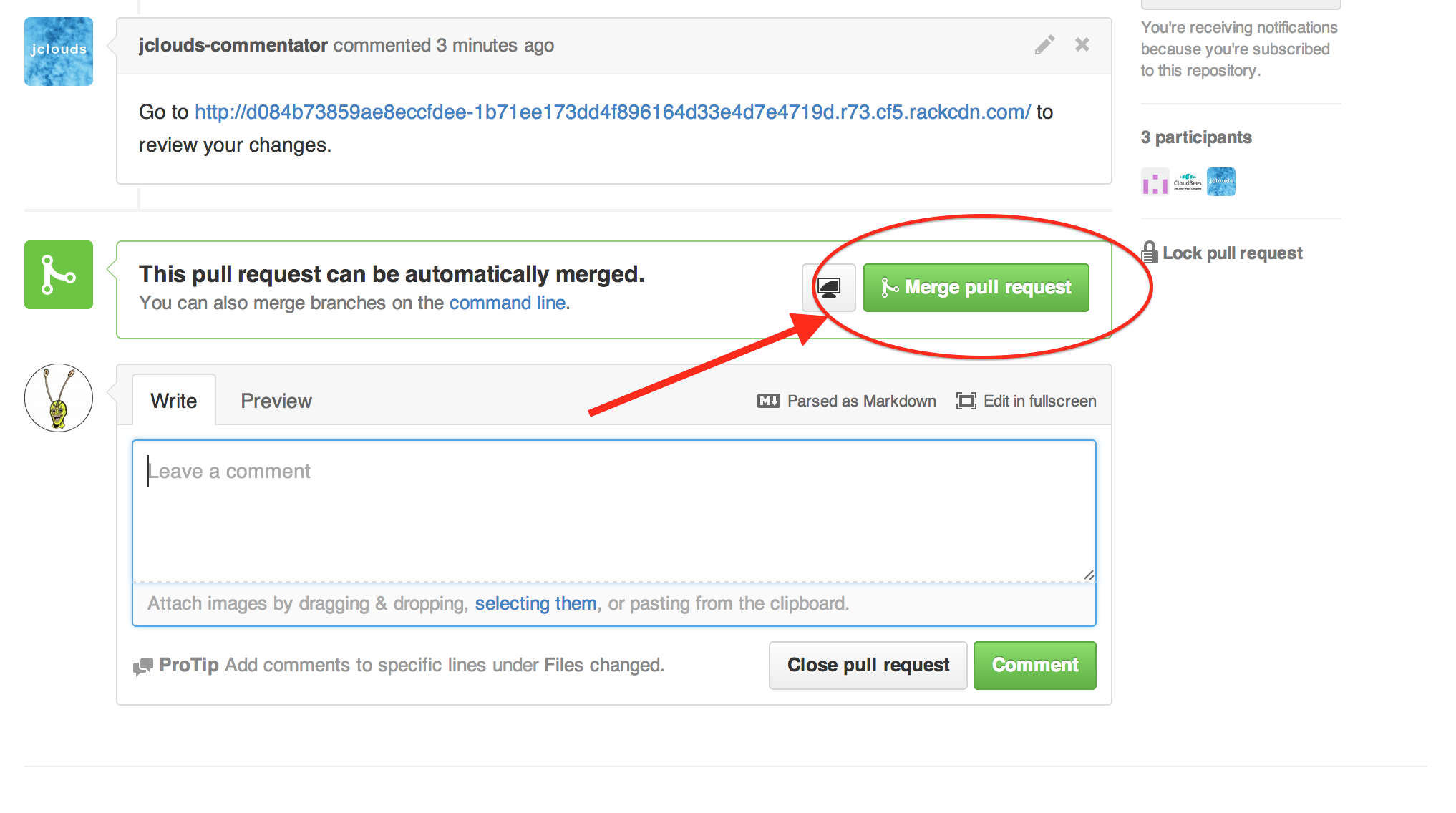This screenshot has width=1456, height=813.
Task: Open Edit in fullscreen mode
Action: pos(1027,401)
